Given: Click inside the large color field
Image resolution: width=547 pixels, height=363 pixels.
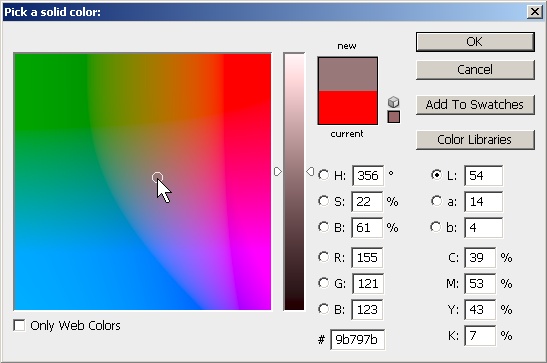Looking at the screenshot, I should (143, 182).
